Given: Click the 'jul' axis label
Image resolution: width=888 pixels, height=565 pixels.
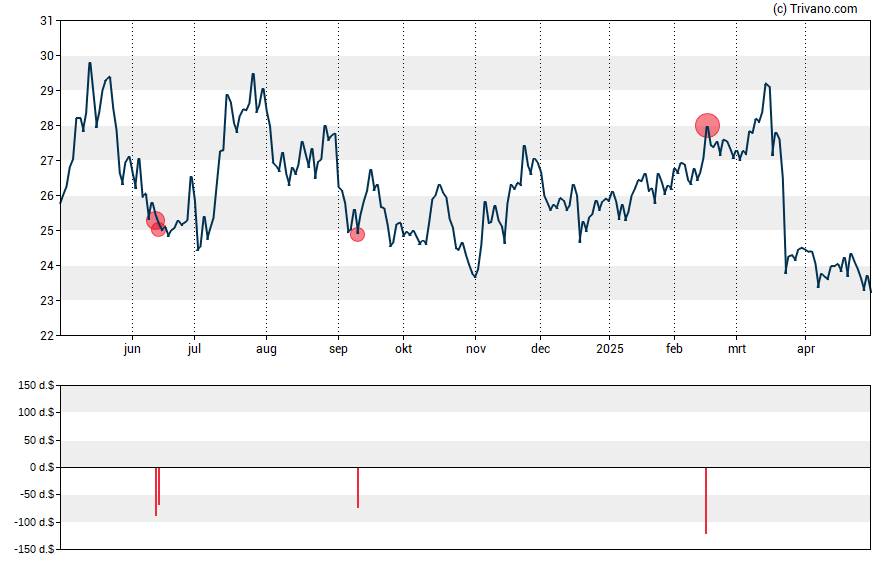Looking at the screenshot, I should pos(194,349).
